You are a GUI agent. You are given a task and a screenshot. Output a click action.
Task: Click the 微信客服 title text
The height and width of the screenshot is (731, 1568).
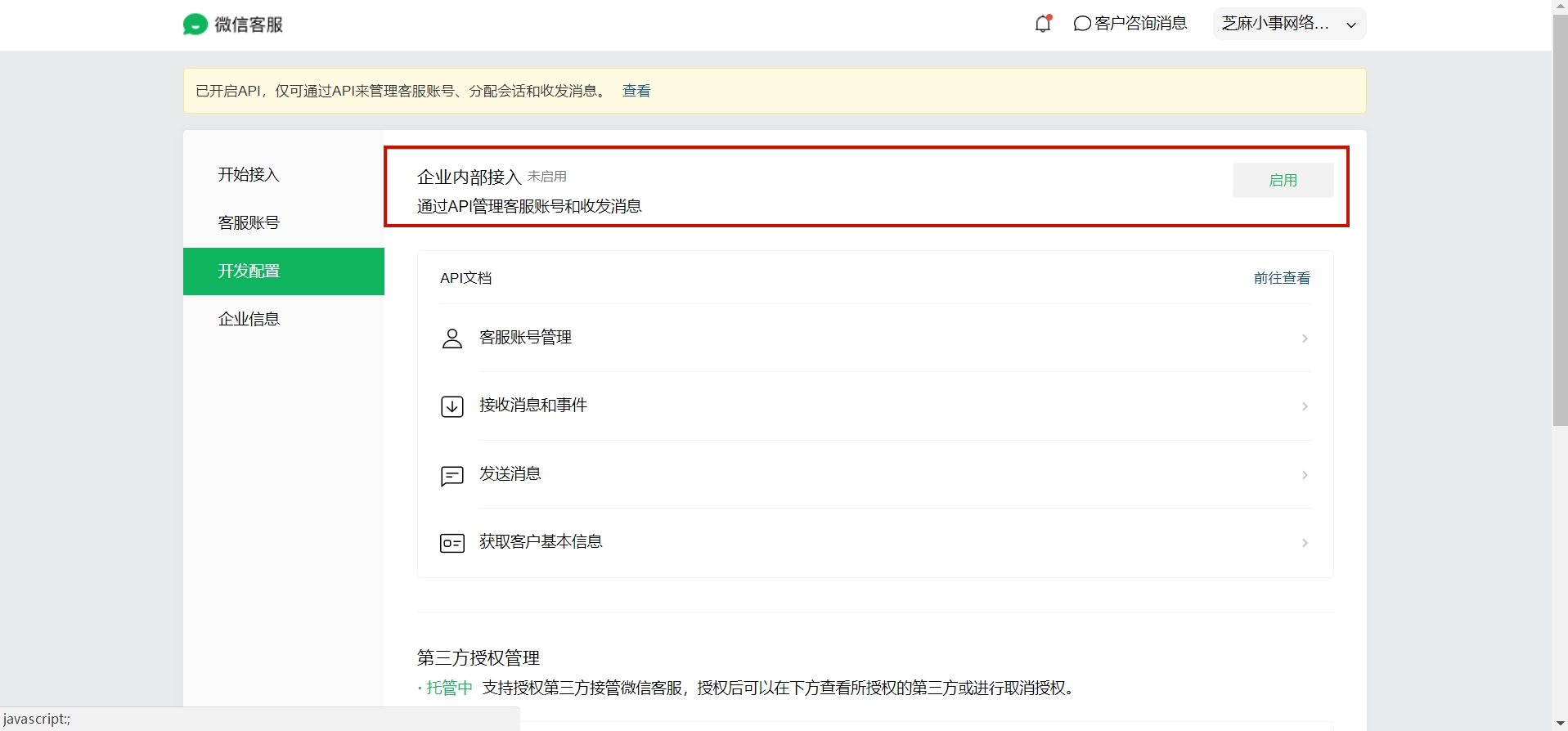coord(249,25)
